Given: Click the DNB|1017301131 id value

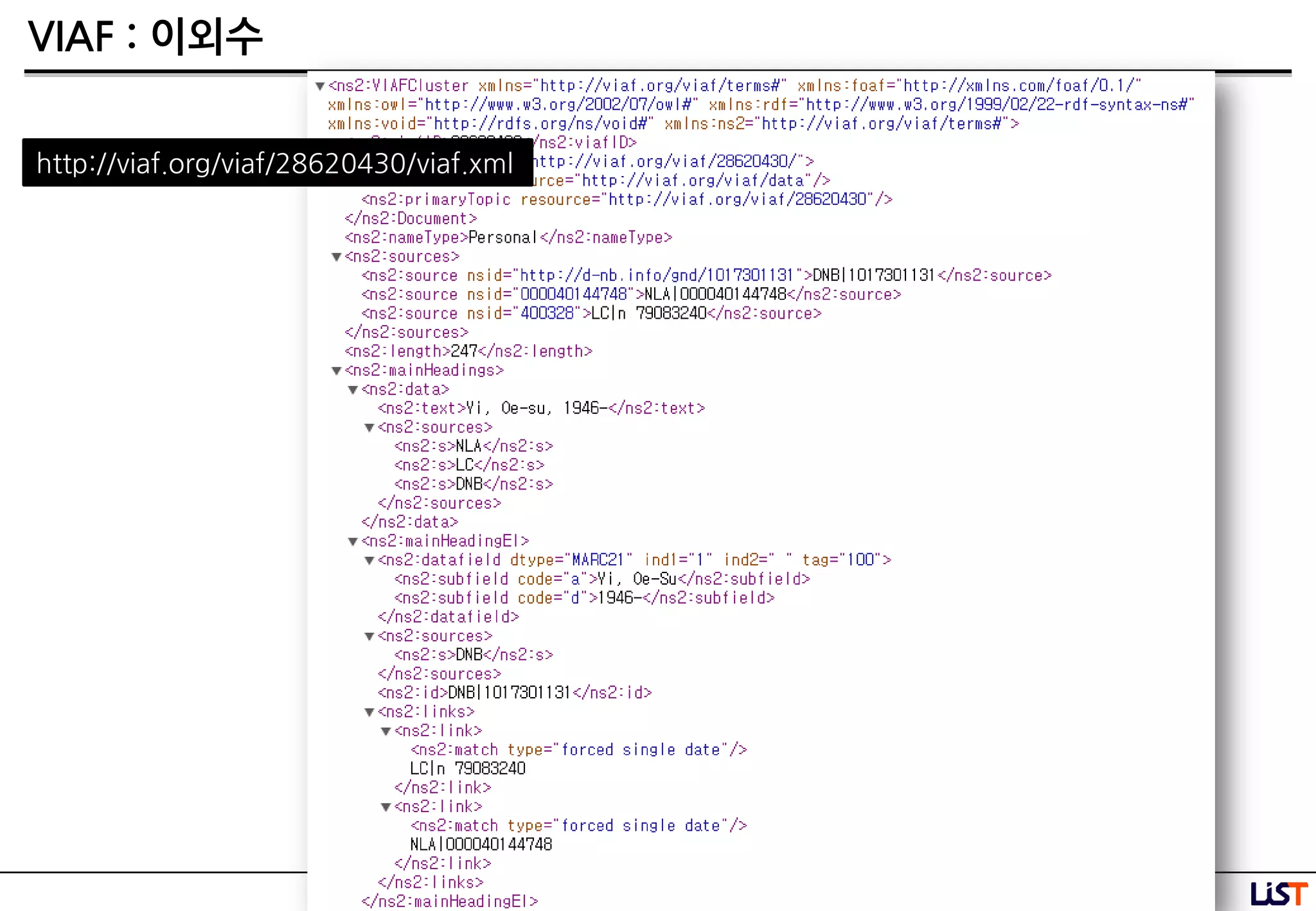Looking at the screenshot, I should point(509,693).
